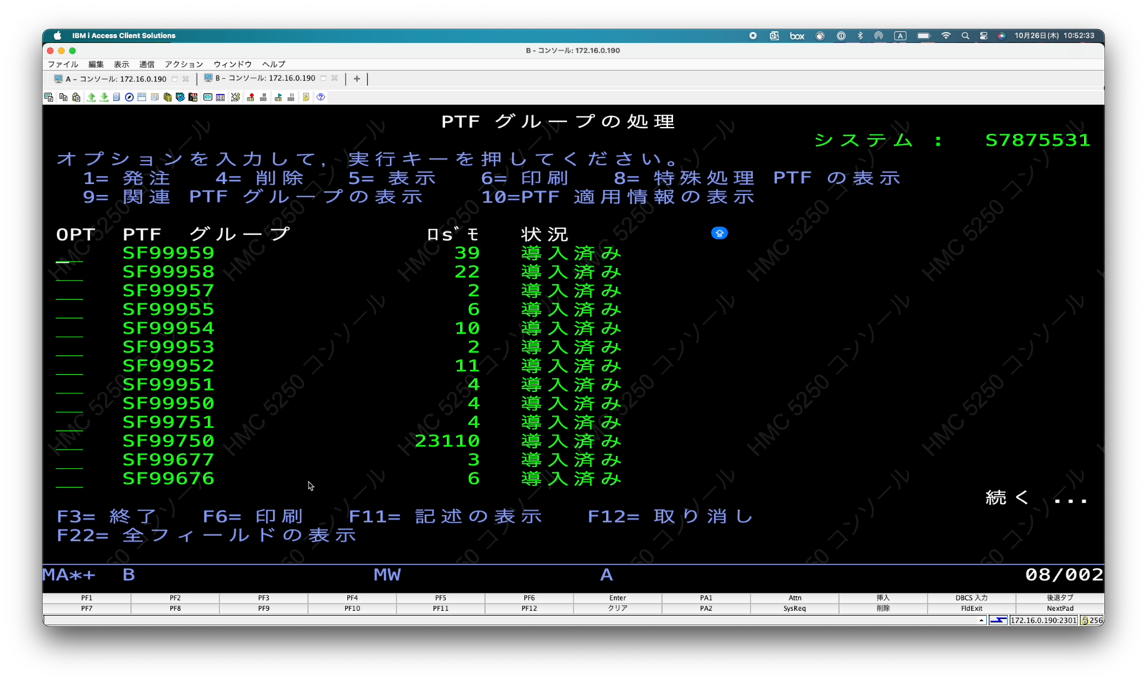Click the OPT field for SF99750
Screen dimensions: 1146x682
tap(69, 442)
